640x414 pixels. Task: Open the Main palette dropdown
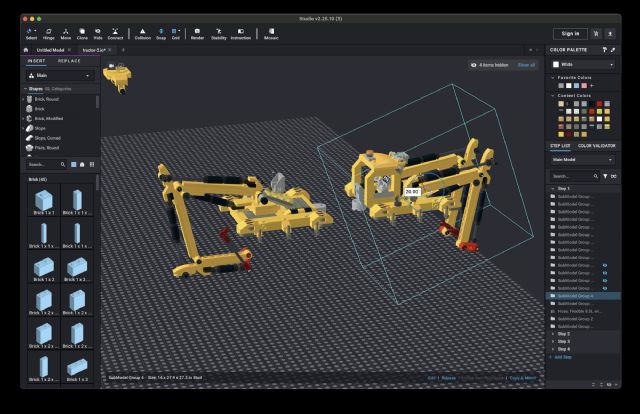point(60,75)
